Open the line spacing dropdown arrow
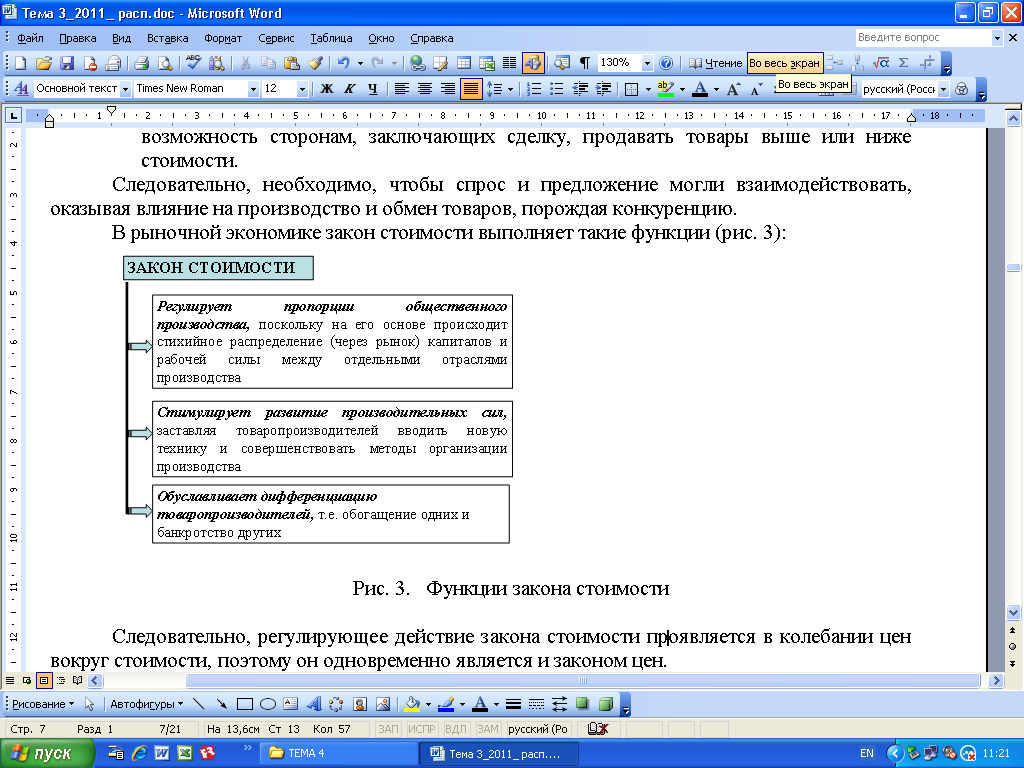This screenshot has height=768, width=1024. coord(510,89)
